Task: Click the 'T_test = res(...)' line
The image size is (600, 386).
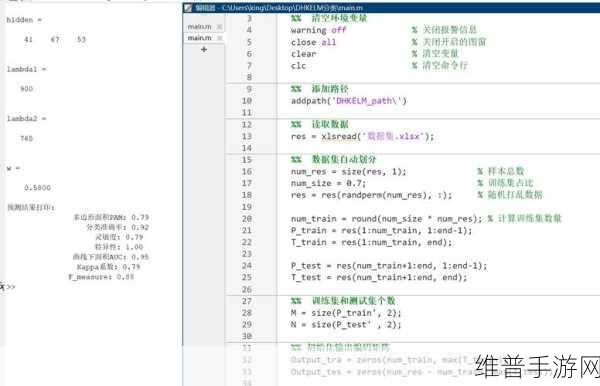Action: 379,277
